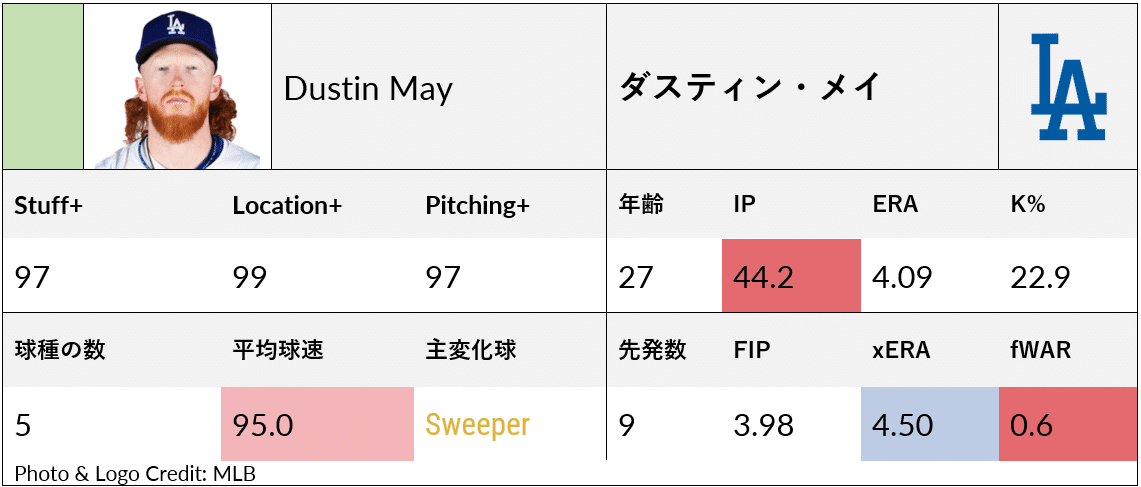Click the 年齢 age header
The height and width of the screenshot is (487, 1141).
[641, 205]
